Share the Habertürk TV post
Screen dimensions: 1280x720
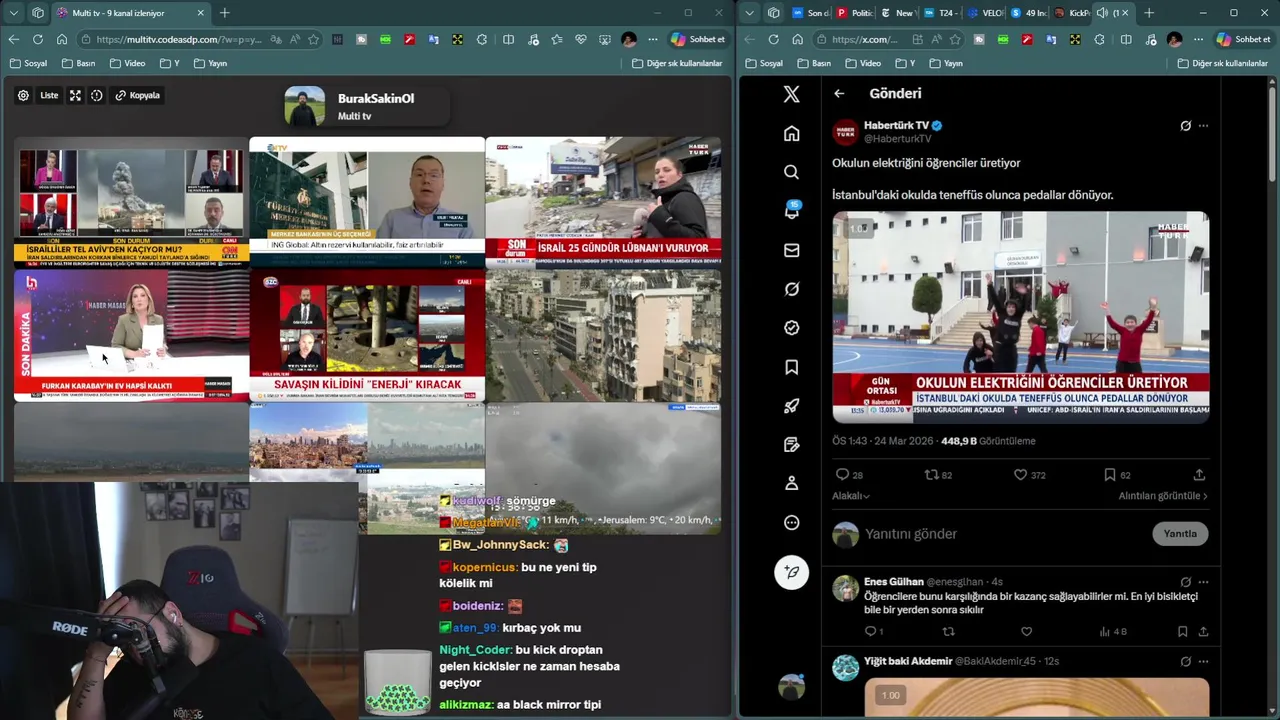(1199, 475)
